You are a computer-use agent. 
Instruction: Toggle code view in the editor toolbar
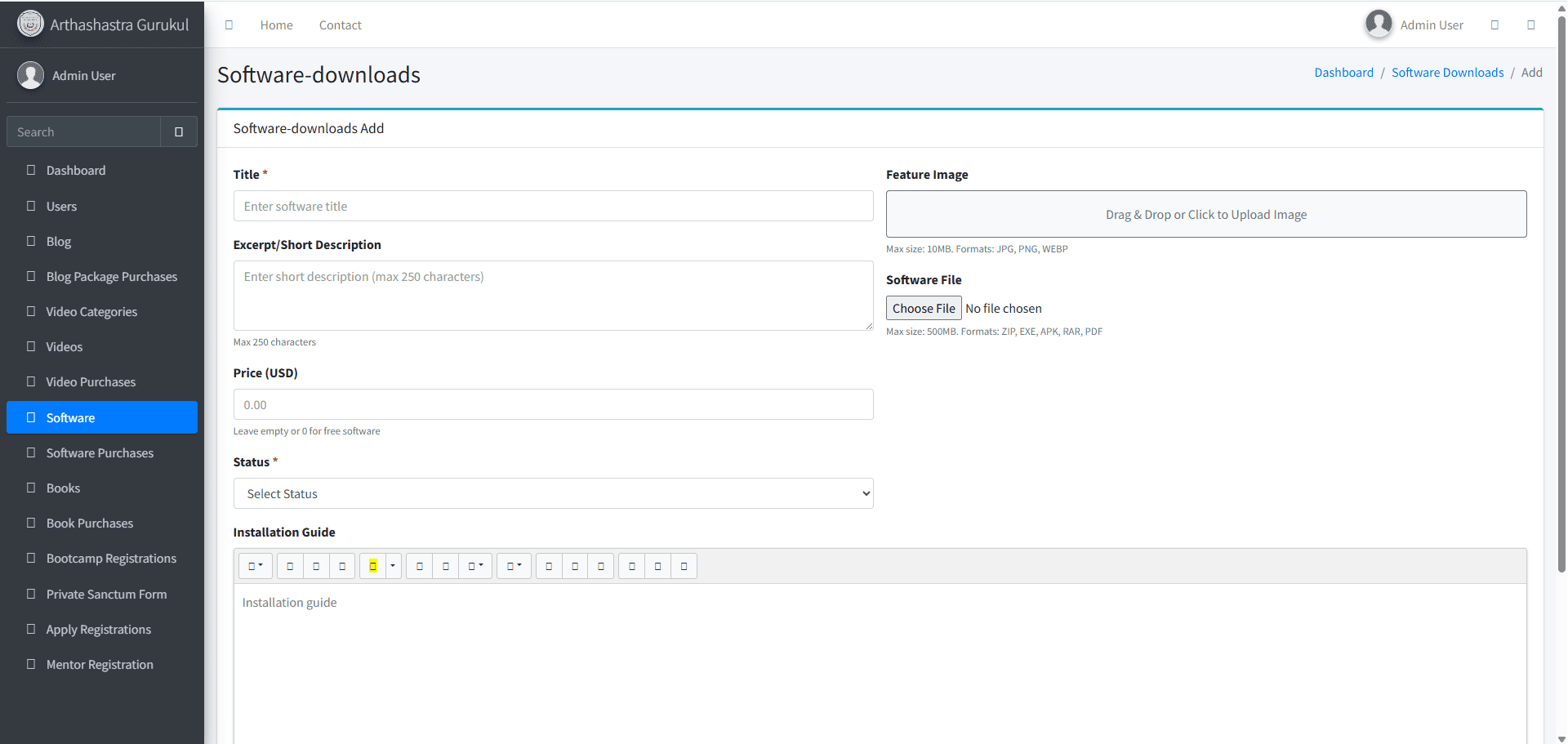point(658,566)
